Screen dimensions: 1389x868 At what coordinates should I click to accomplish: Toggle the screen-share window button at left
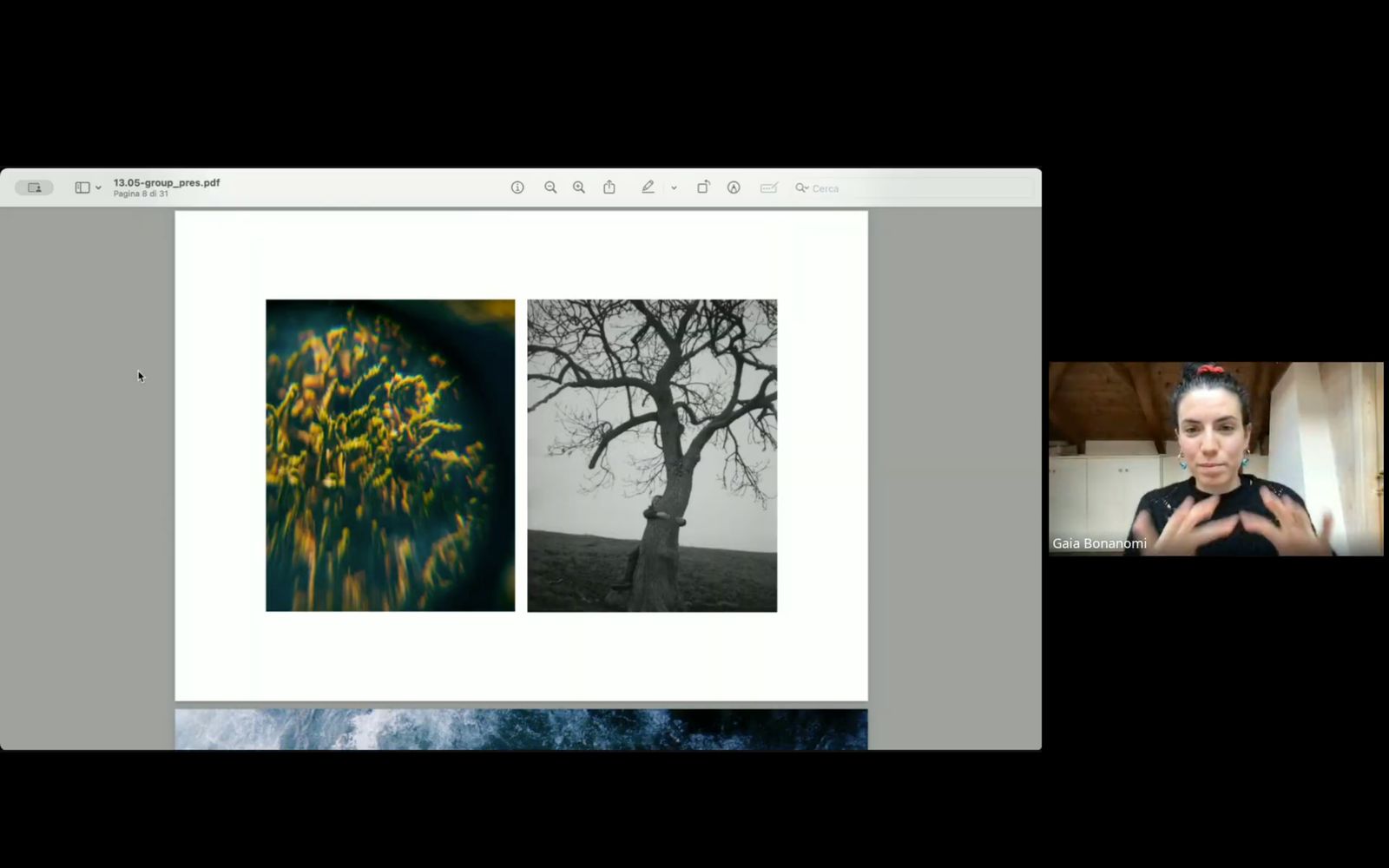tap(34, 187)
